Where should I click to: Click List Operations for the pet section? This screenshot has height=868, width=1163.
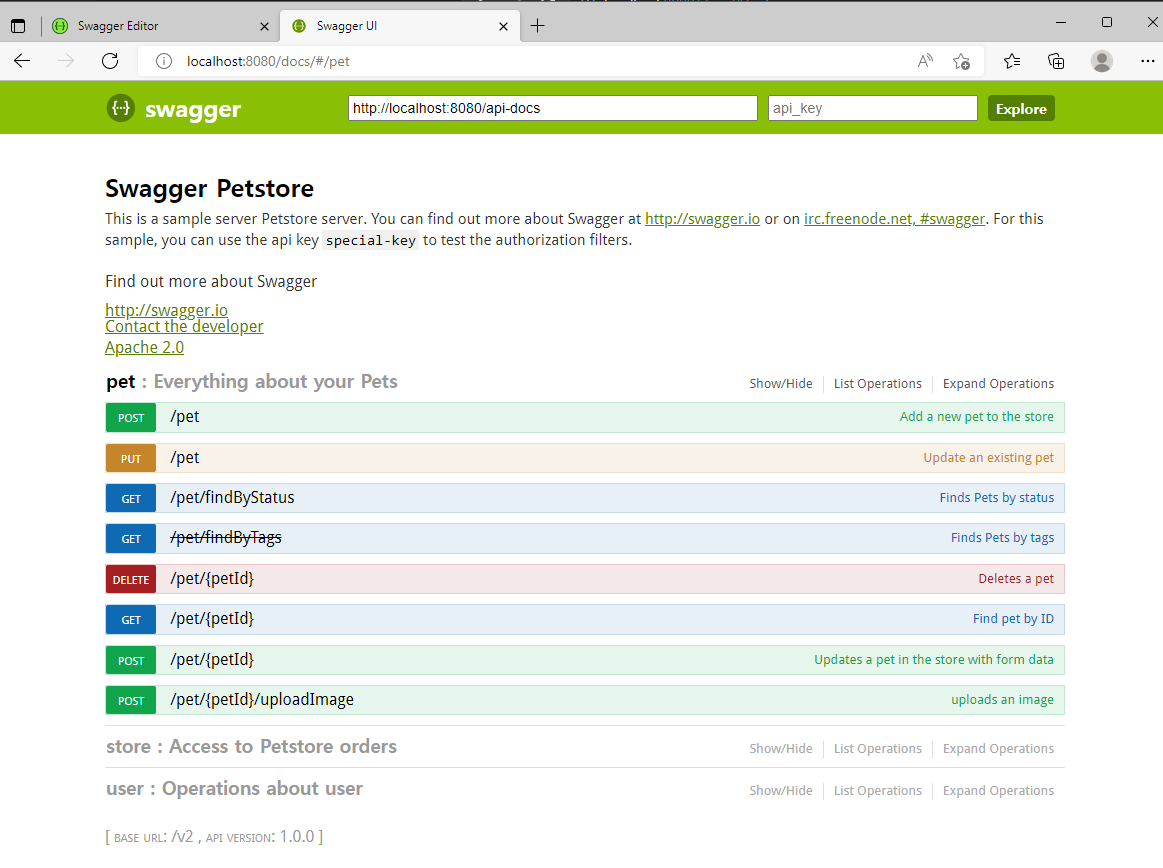877,384
